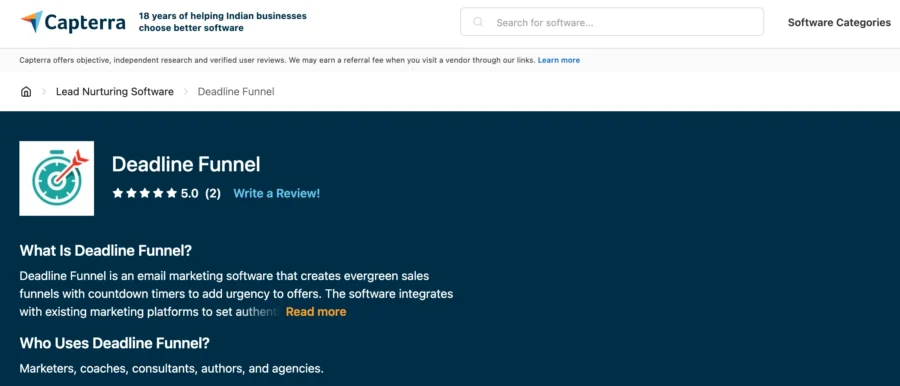Expand description with Read more
Image resolution: width=900 pixels, height=386 pixels.
click(316, 312)
